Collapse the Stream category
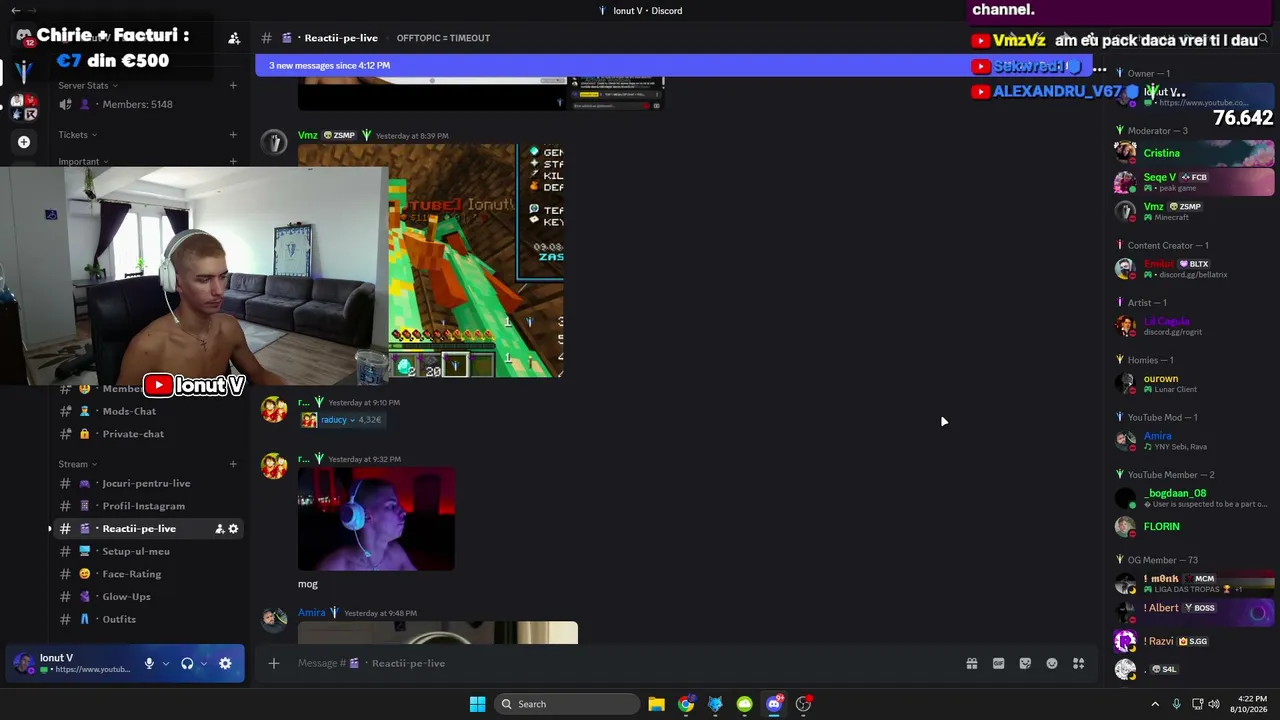This screenshot has width=1280, height=720. (x=78, y=464)
